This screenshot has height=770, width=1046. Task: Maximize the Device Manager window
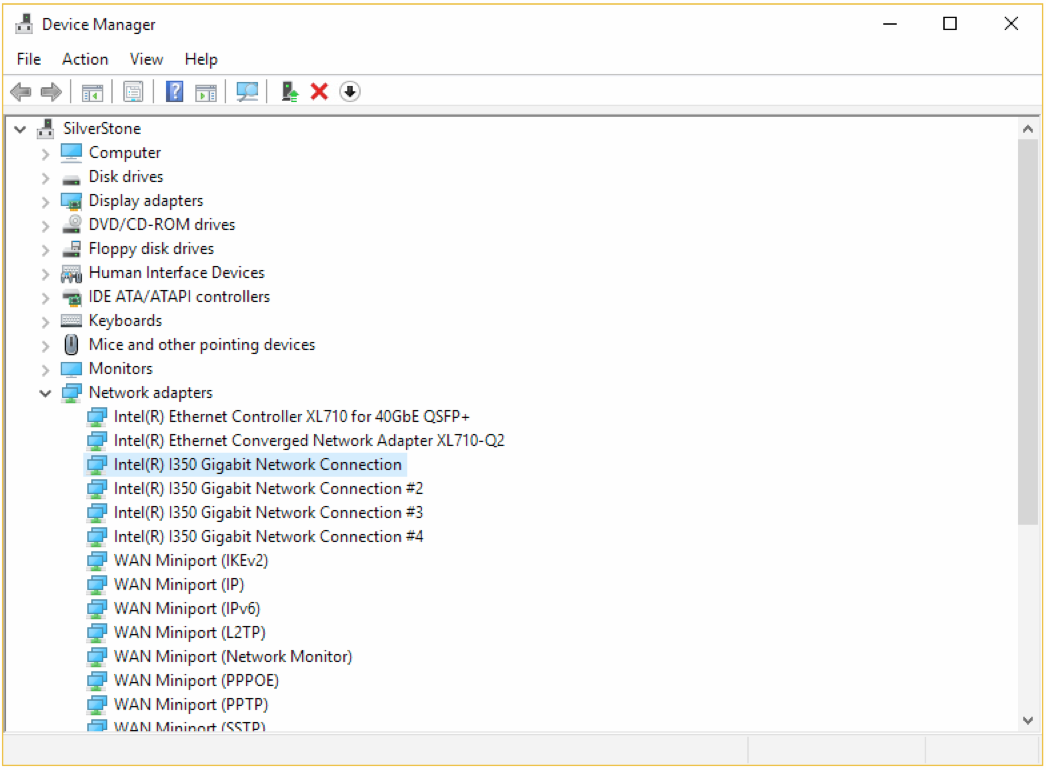click(950, 24)
